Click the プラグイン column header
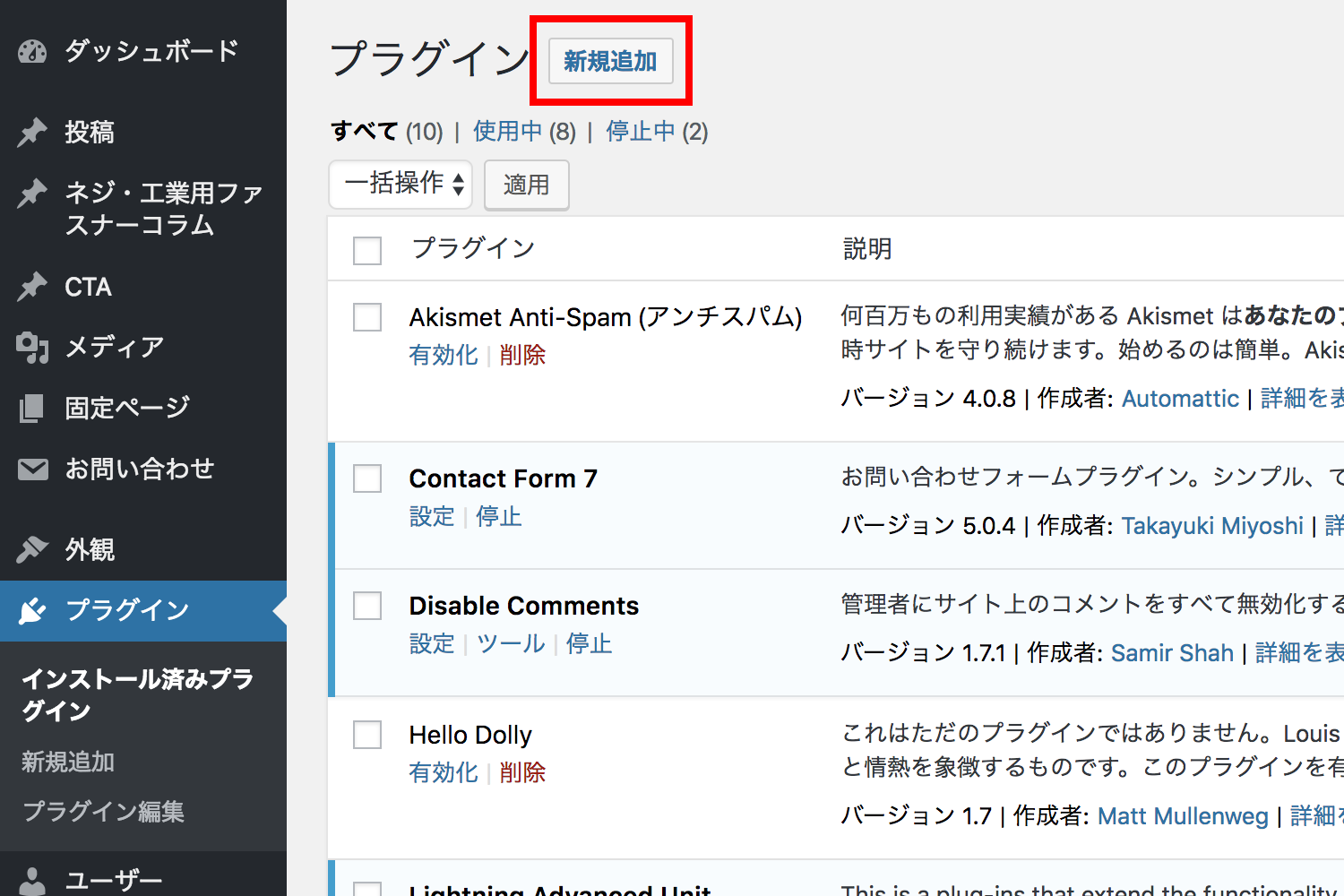Screen dimensions: 1344x896 pyautogui.click(x=473, y=248)
